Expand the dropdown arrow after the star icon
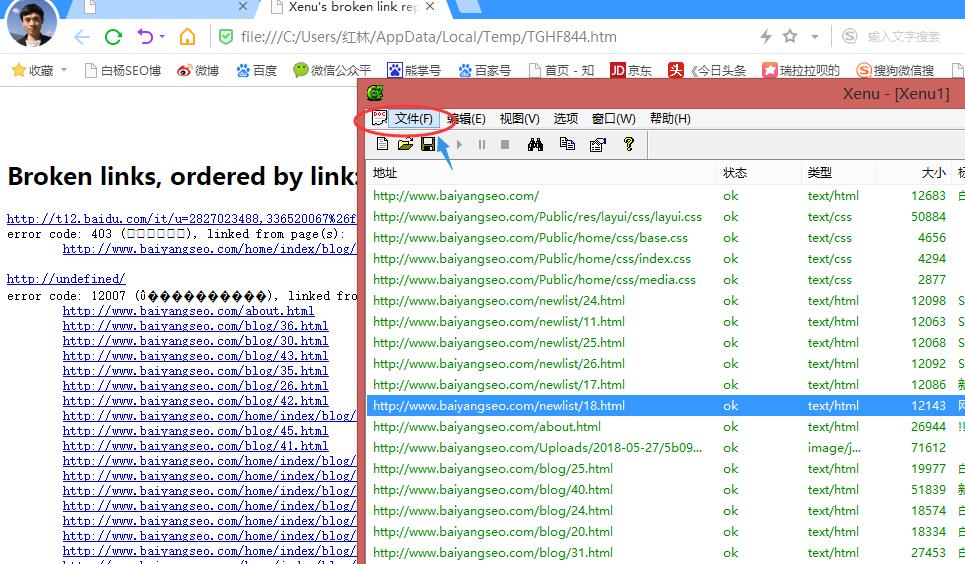The width and height of the screenshot is (965, 564). pos(815,37)
